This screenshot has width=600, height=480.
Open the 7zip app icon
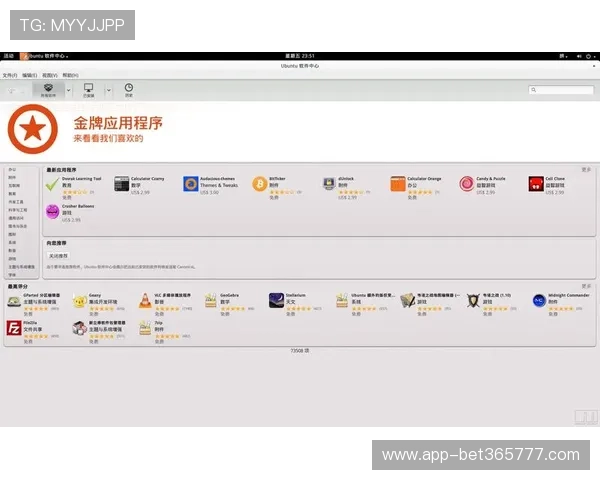point(145,328)
